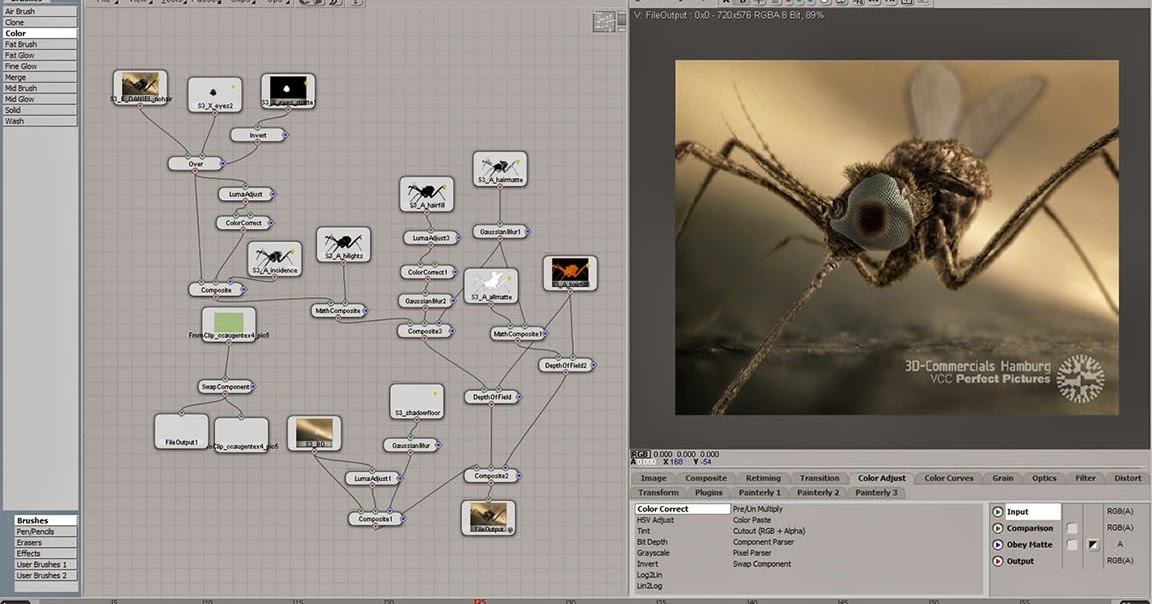Choose Cutout (RGB + Alpha) operator

coord(768,531)
